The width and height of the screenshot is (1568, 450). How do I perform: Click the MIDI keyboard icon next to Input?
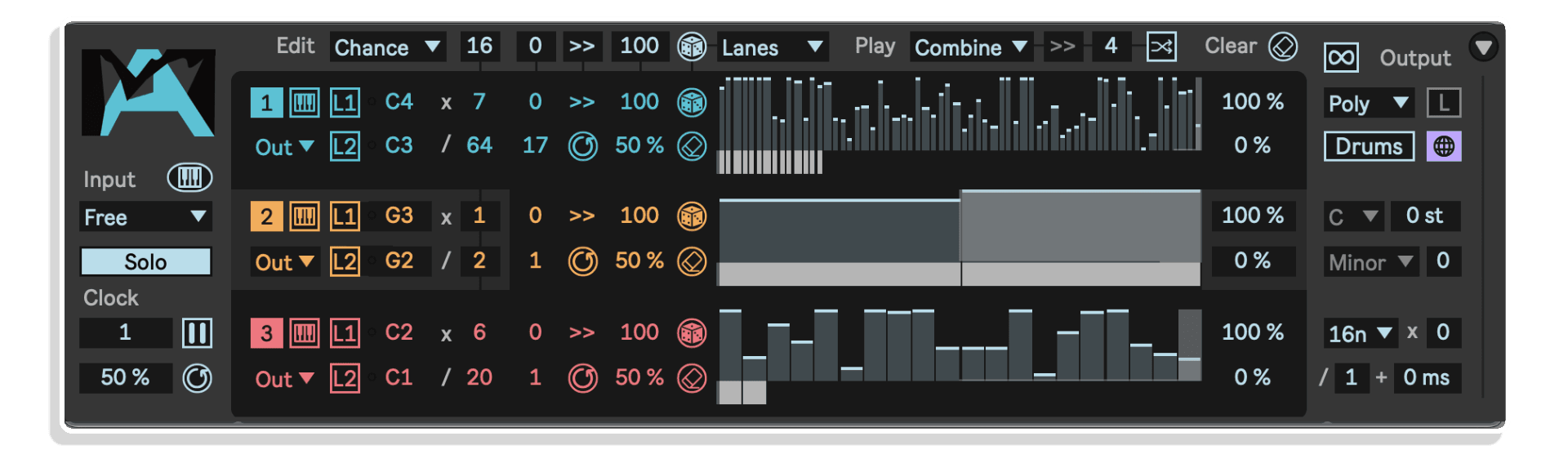(189, 178)
